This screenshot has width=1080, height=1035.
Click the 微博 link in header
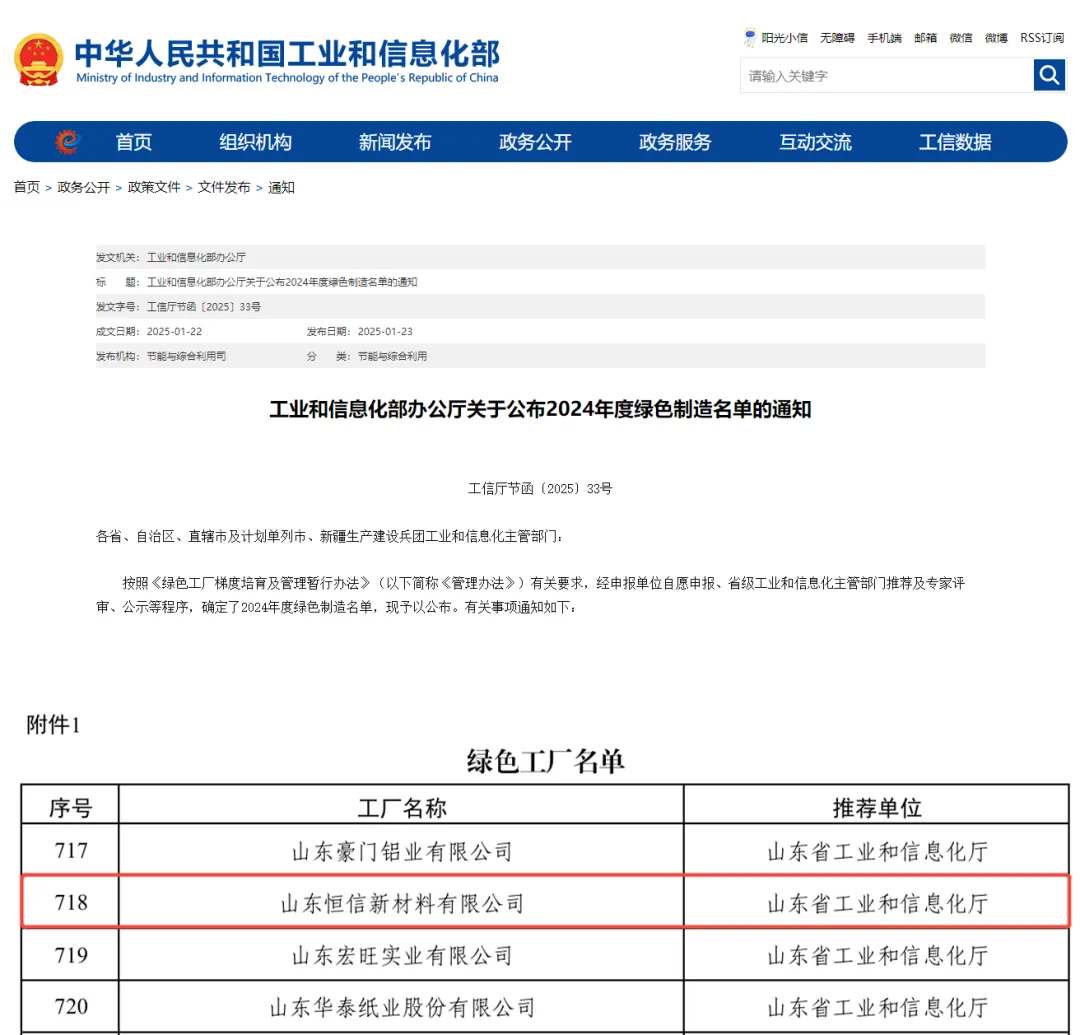[996, 38]
